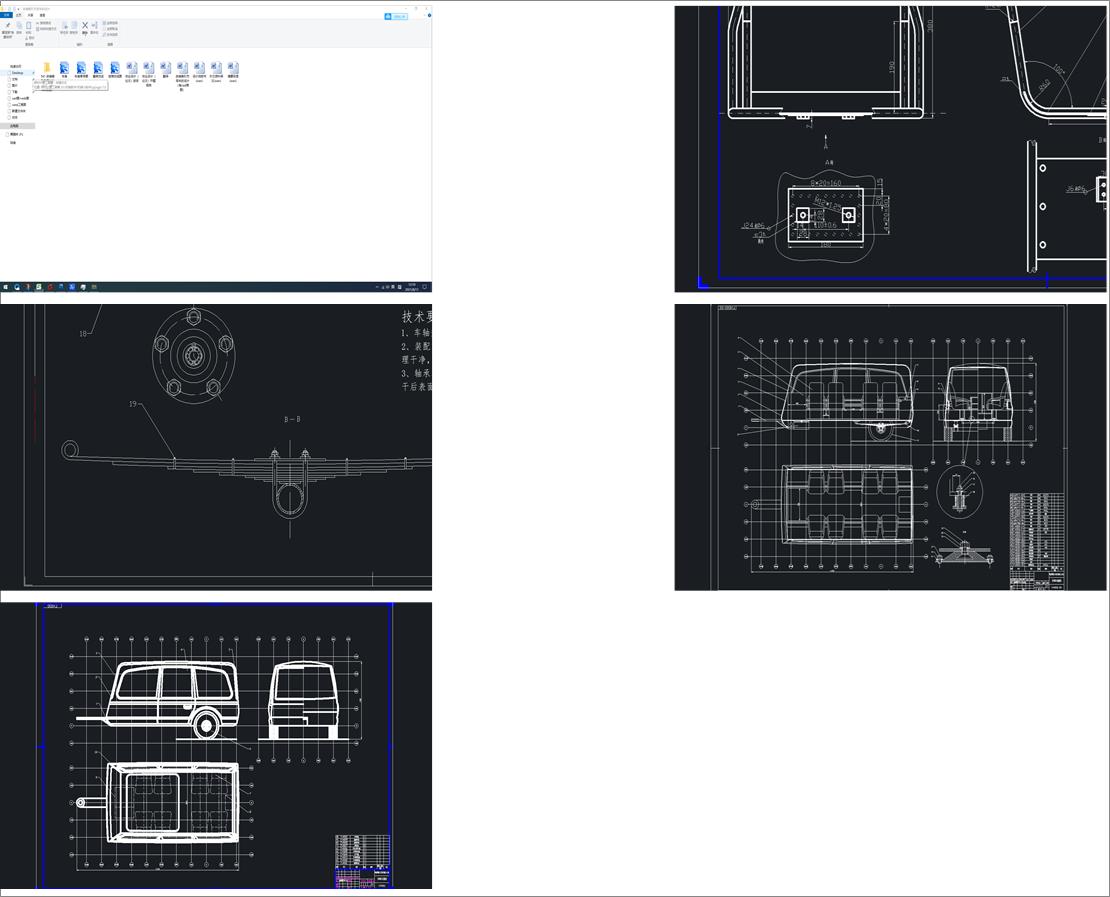Viewport: 1110px width, 897px height.
Task: Click the blue cloud button at Explorer top right
Action: point(396,16)
